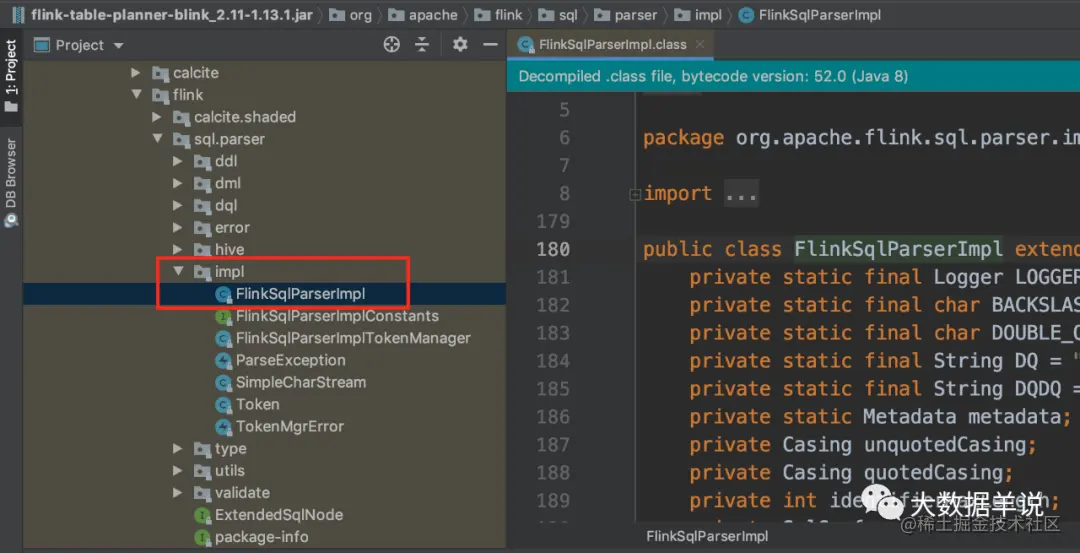Click the ddl package folder icon
This screenshot has height=553, width=1080.
202,161
